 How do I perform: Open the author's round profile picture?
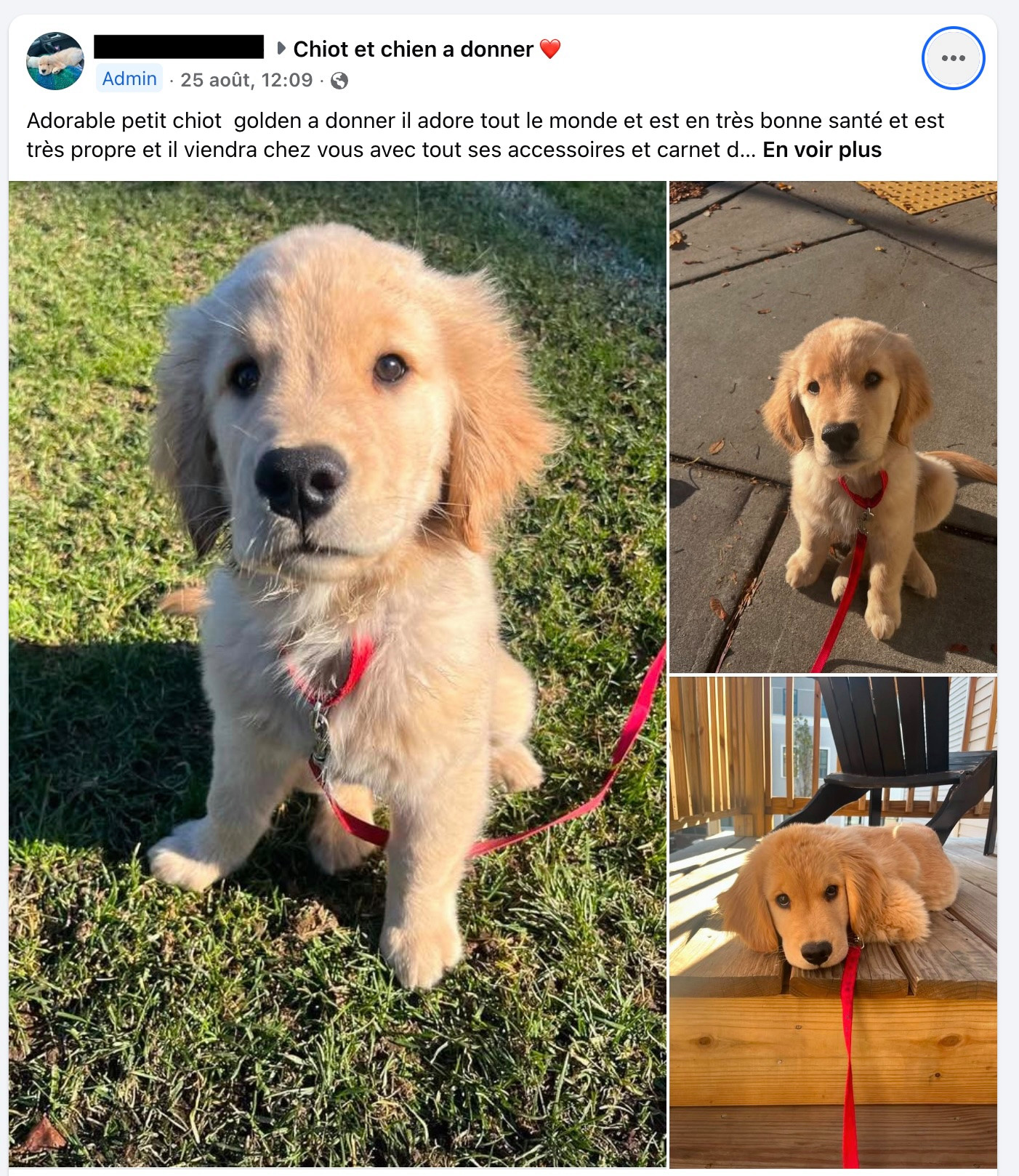[x=55, y=61]
